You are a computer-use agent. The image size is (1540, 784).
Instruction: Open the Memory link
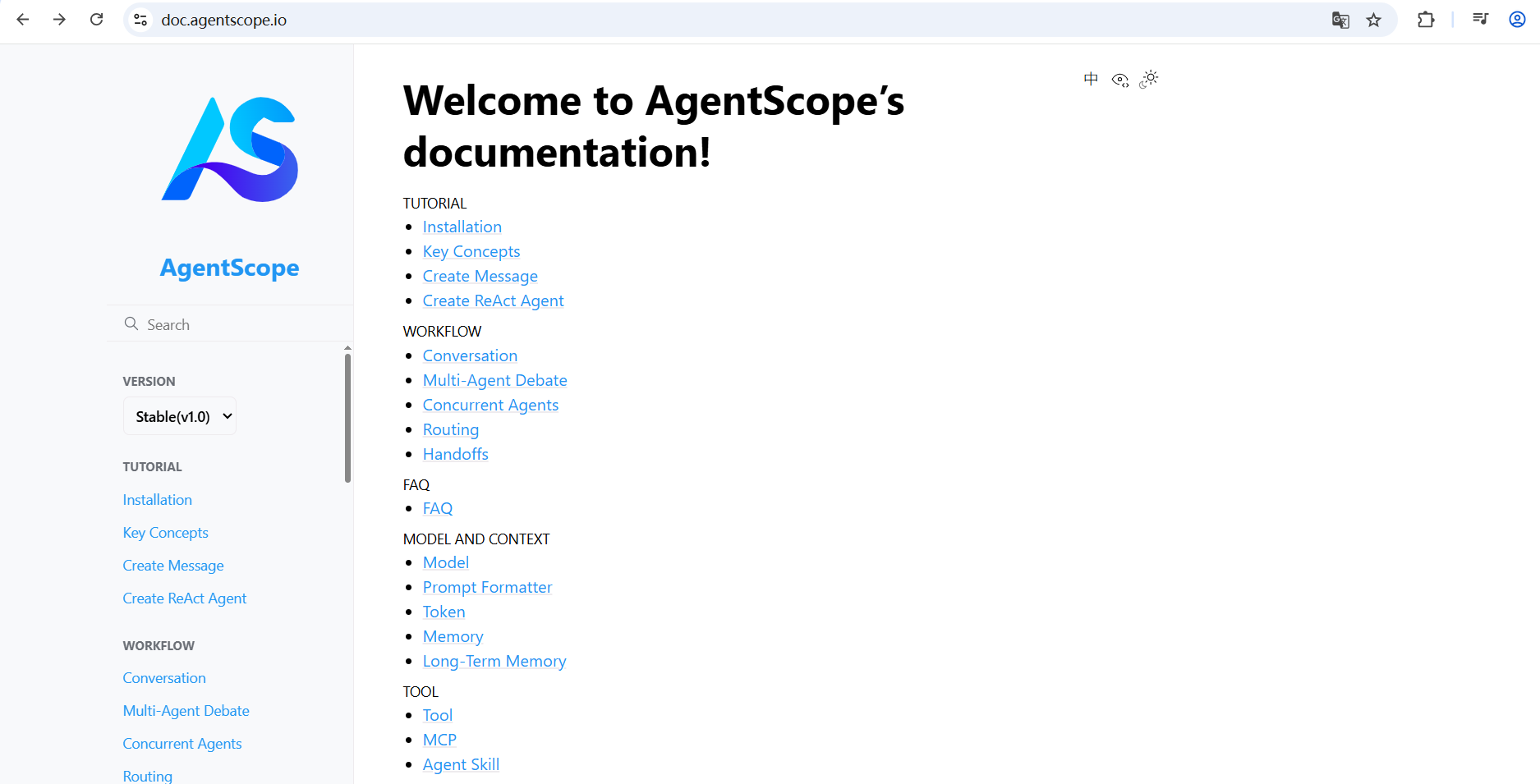453,636
